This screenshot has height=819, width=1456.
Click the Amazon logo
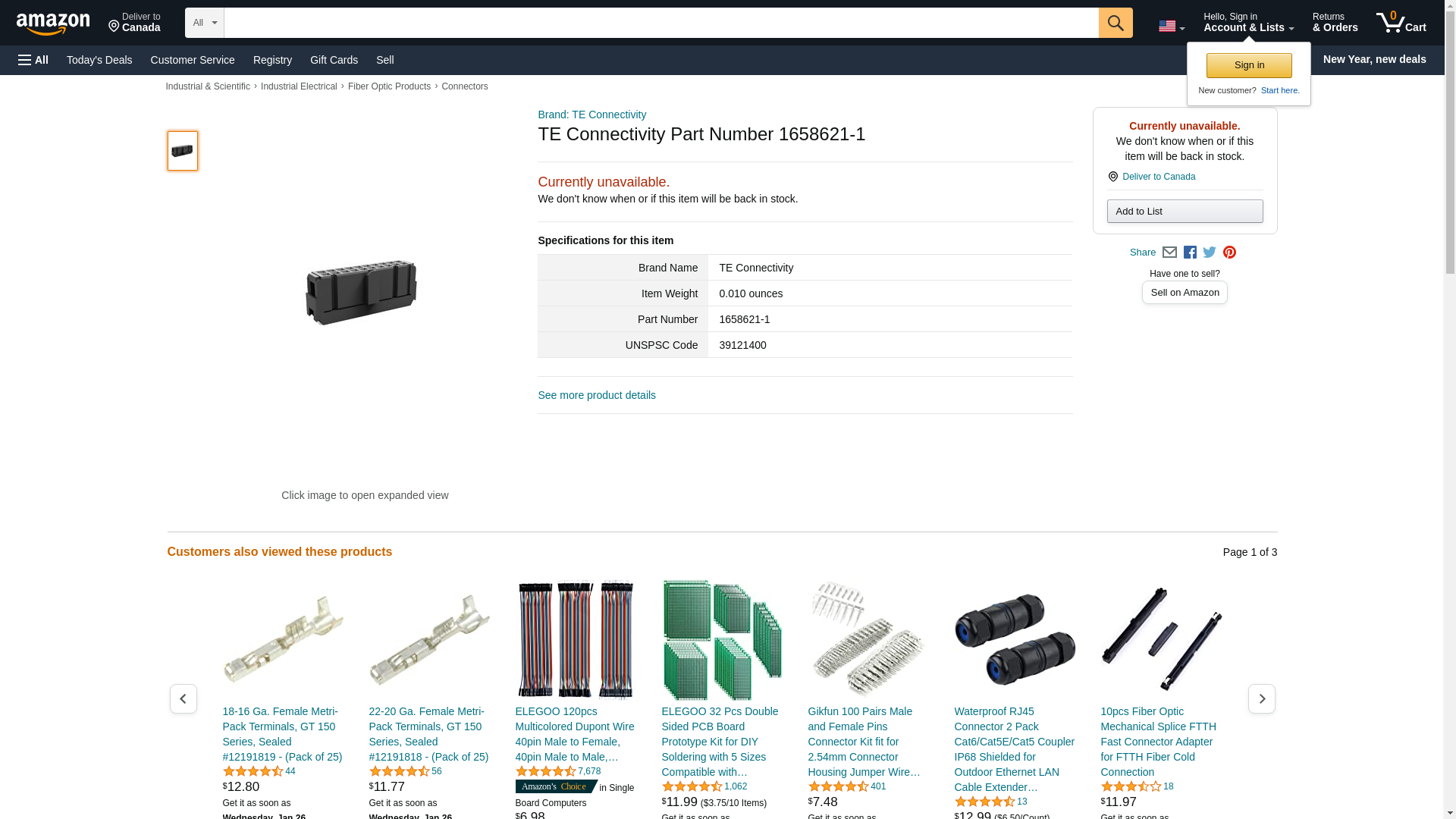tap(53, 24)
